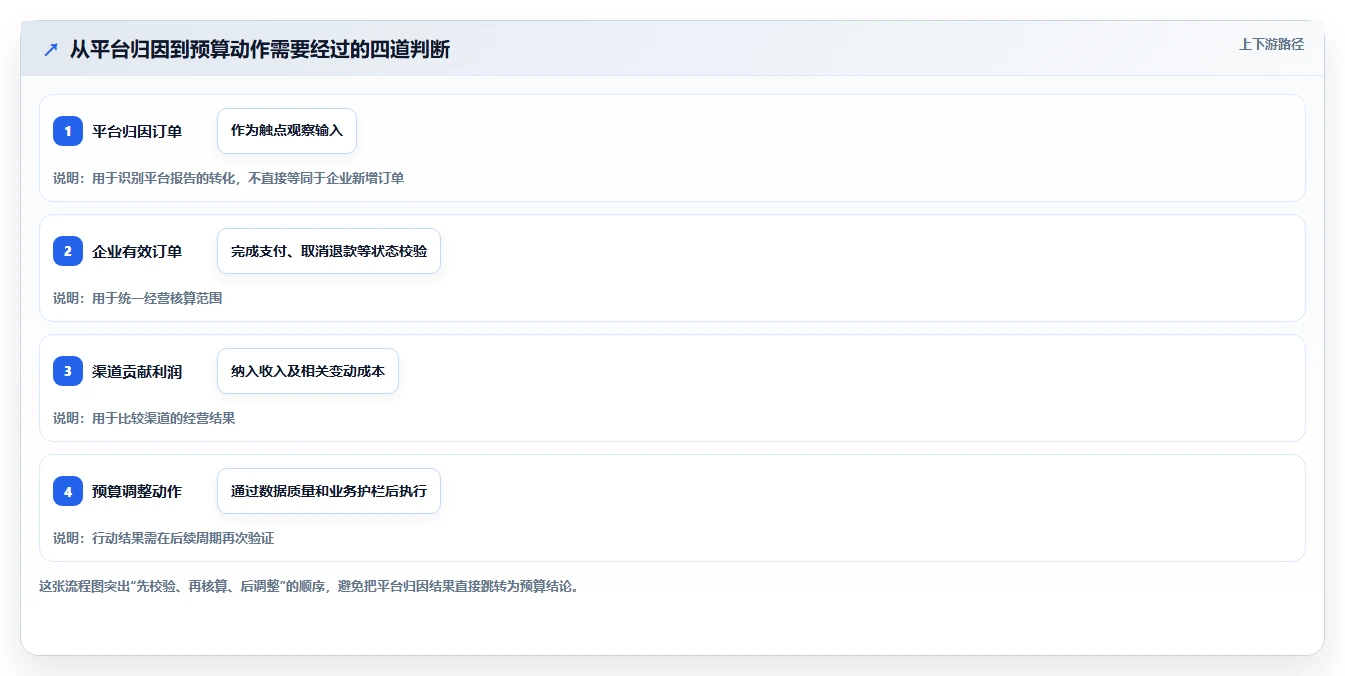
Task: Click the 企业有效订单 step title
Action: pyautogui.click(x=137, y=251)
